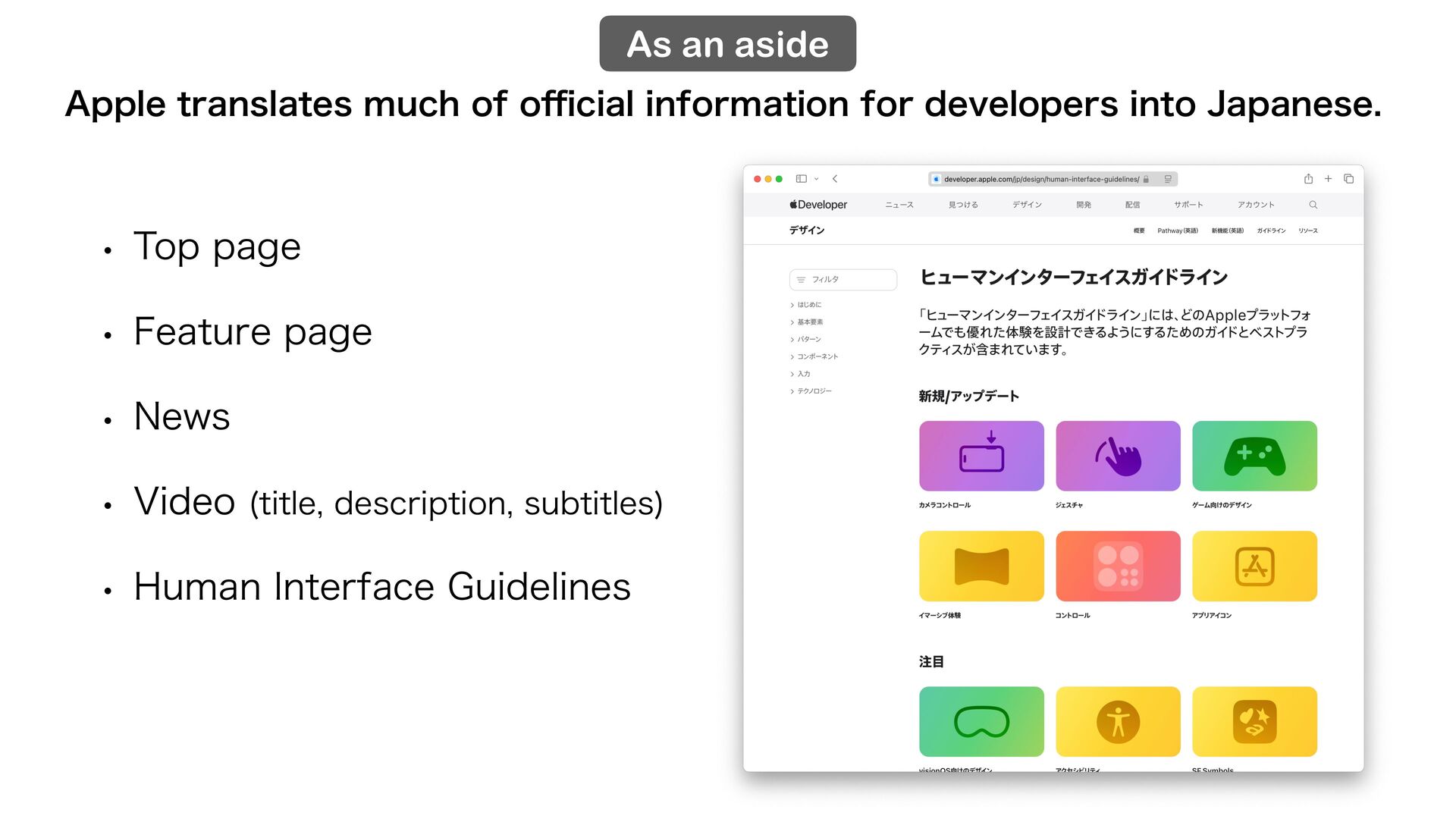Open the visionOS headset card icon
The width and height of the screenshot is (1456, 819).
[x=981, y=722]
